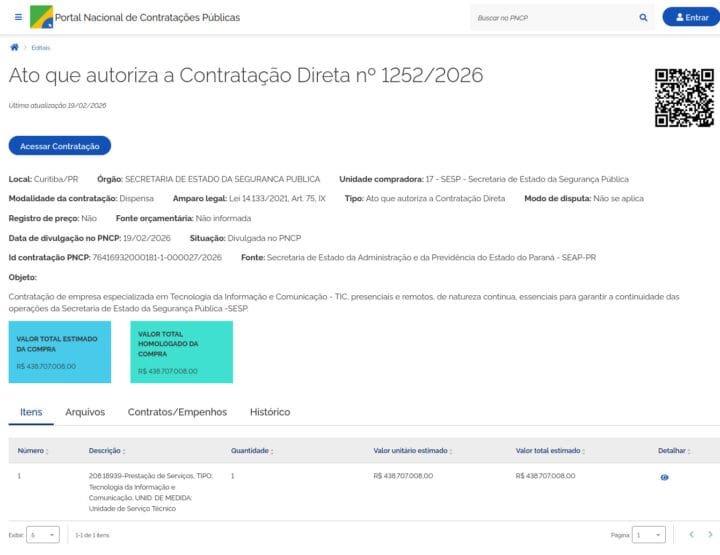The image size is (720, 555).
Task: Click the Acessar Contratação button
Action: point(59,146)
